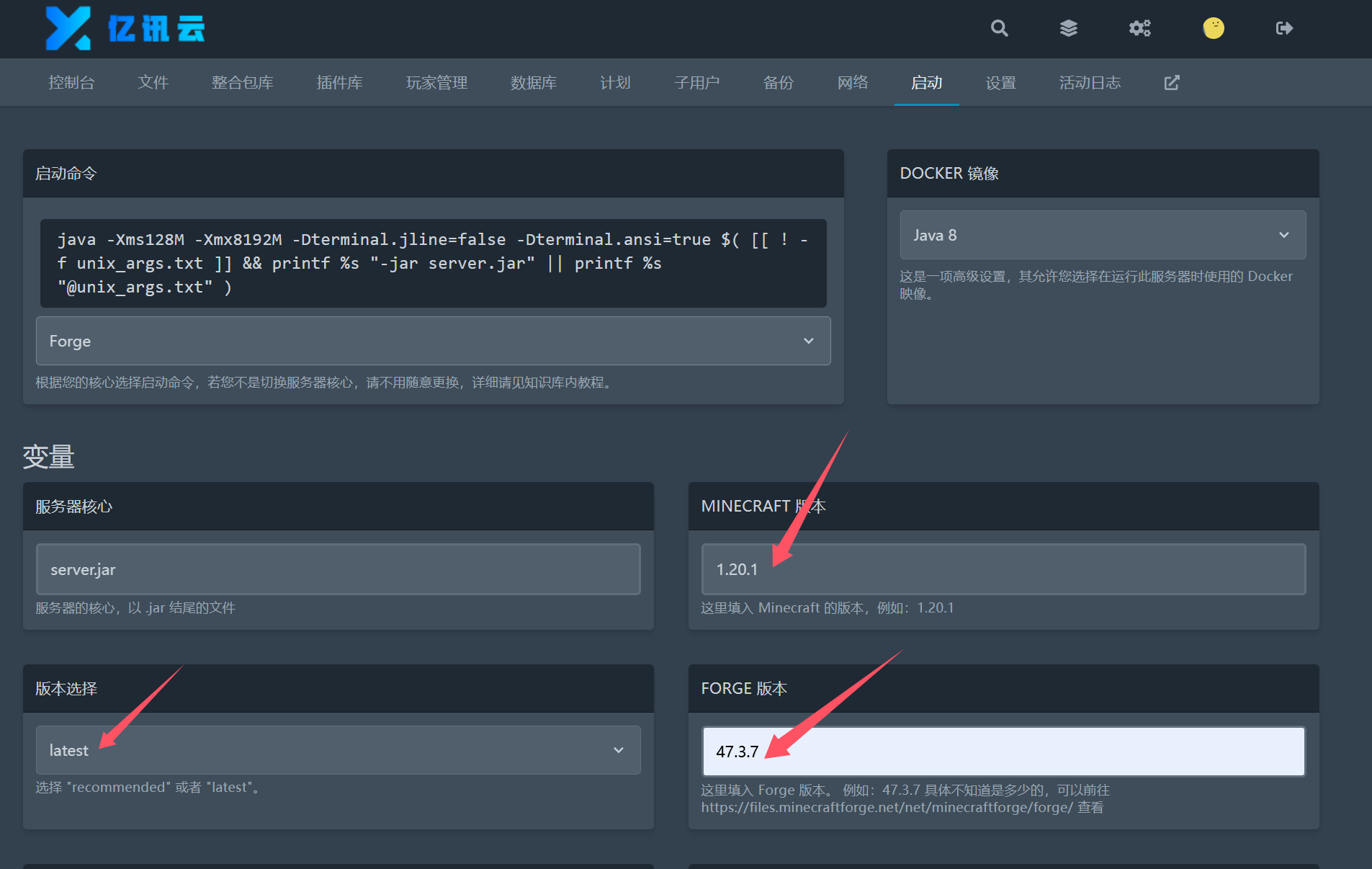Click the 根据您的核心选择启动命令 hint
The width and height of the screenshot is (1372, 869).
tap(326, 383)
